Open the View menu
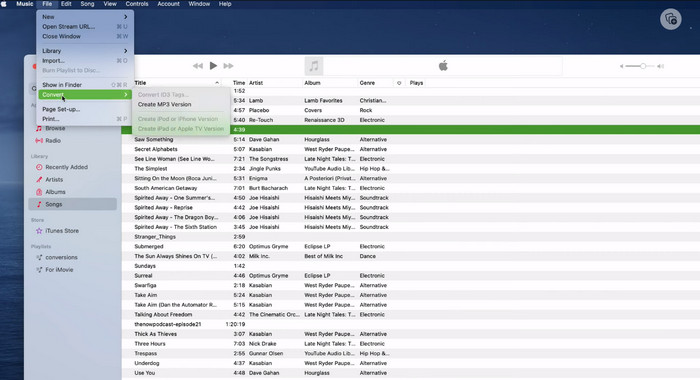 point(110,4)
